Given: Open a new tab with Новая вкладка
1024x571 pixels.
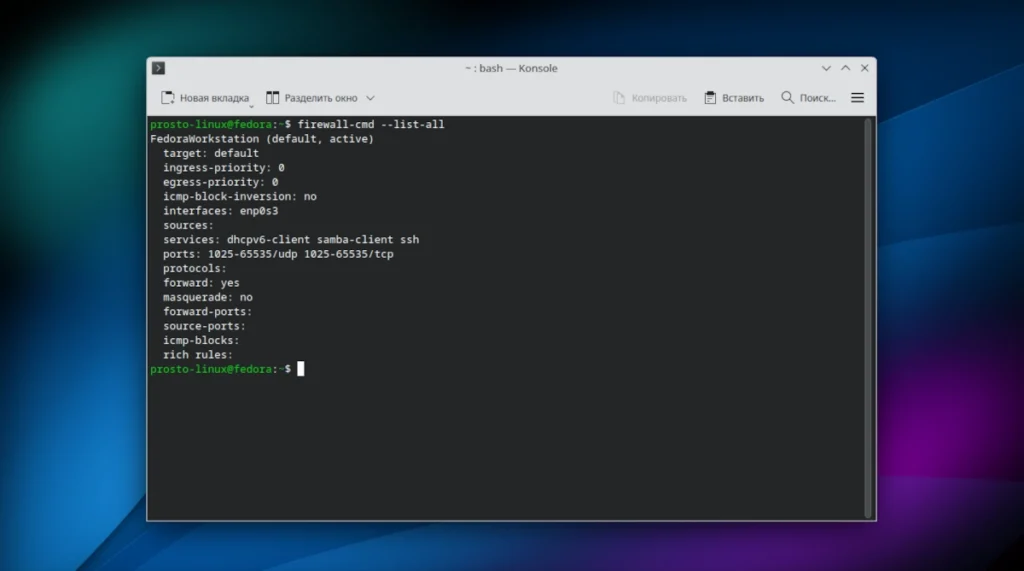Looking at the screenshot, I should (205, 98).
